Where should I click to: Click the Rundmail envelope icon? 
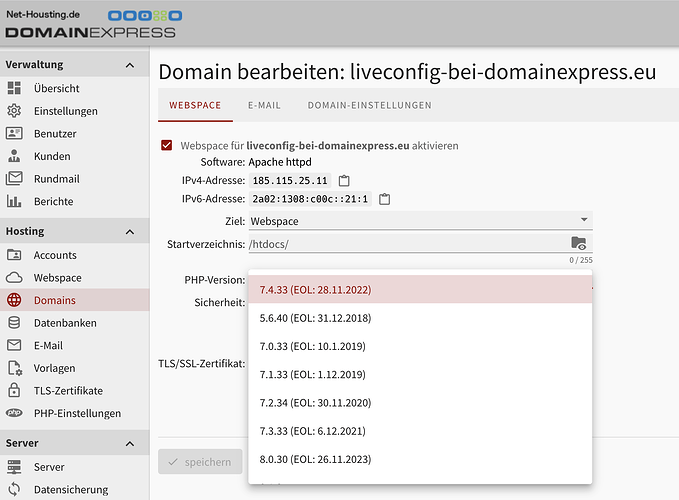[x=14, y=178]
